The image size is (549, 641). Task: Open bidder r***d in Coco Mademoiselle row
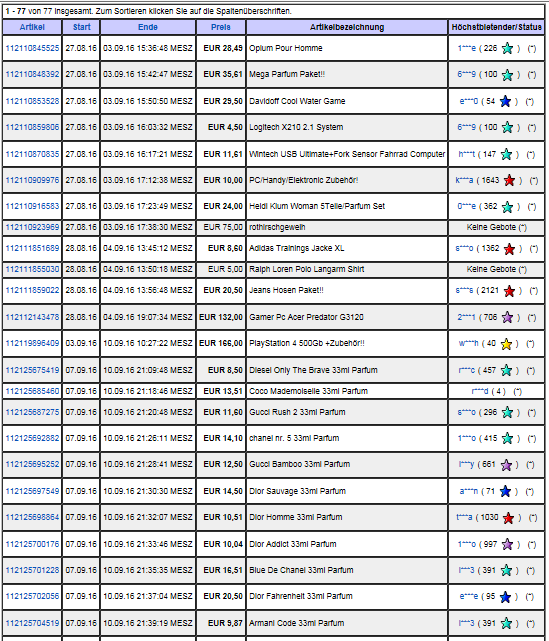(480, 391)
